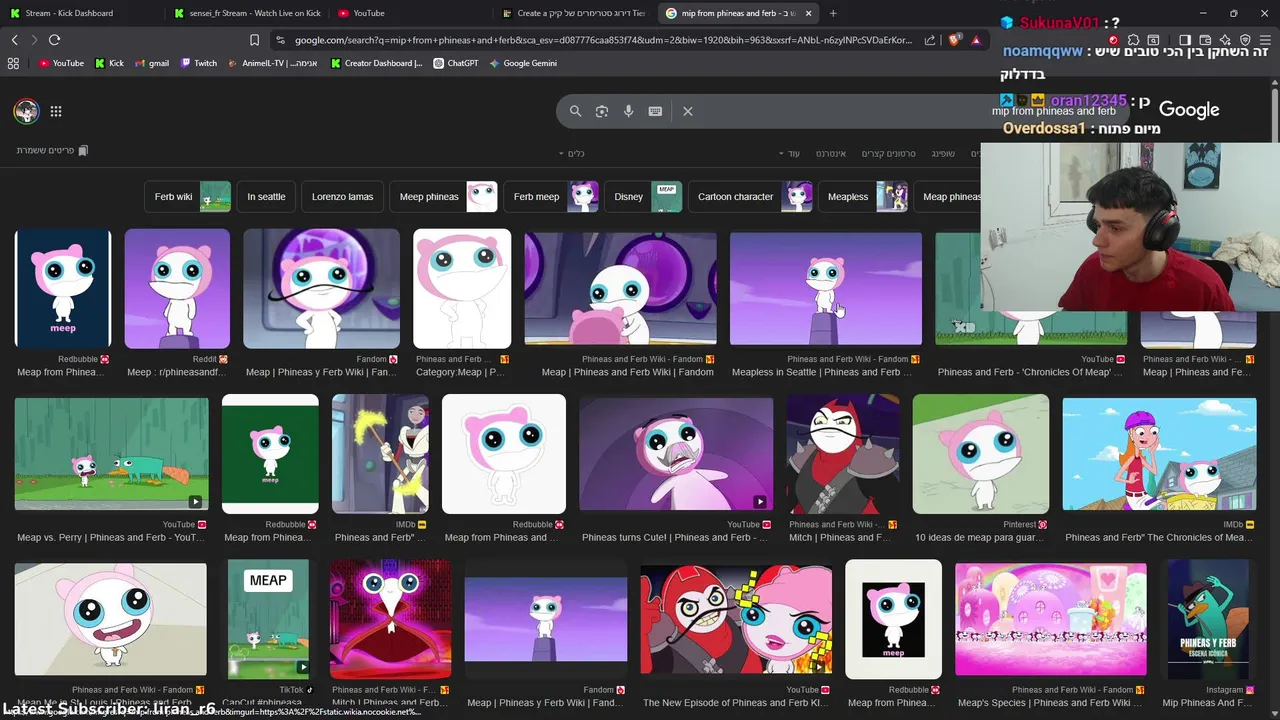The image size is (1280, 720).
Task: Select the 'In seattle' suggestion chip
Action: [x=266, y=197]
